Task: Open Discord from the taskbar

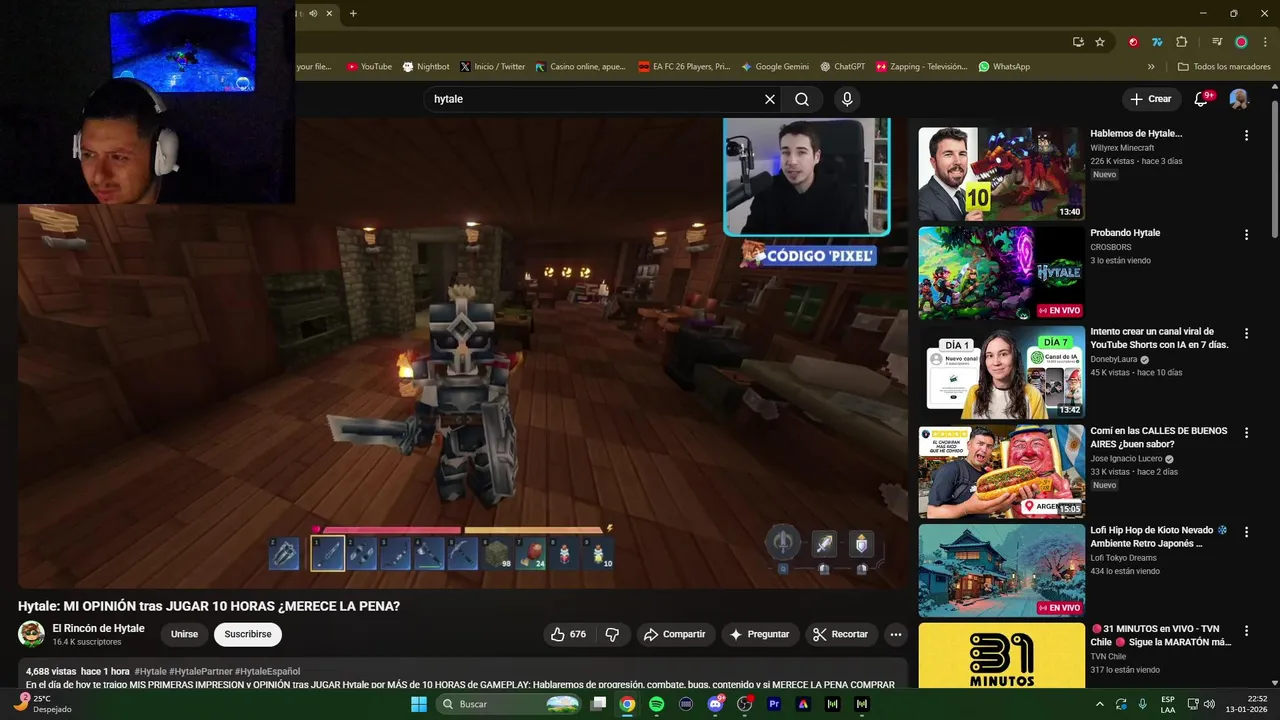Action: tap(715, 704)
